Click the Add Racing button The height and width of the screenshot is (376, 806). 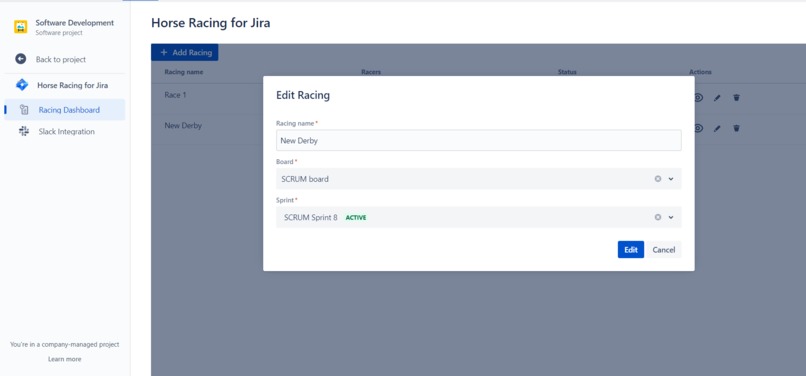[185, 52]
